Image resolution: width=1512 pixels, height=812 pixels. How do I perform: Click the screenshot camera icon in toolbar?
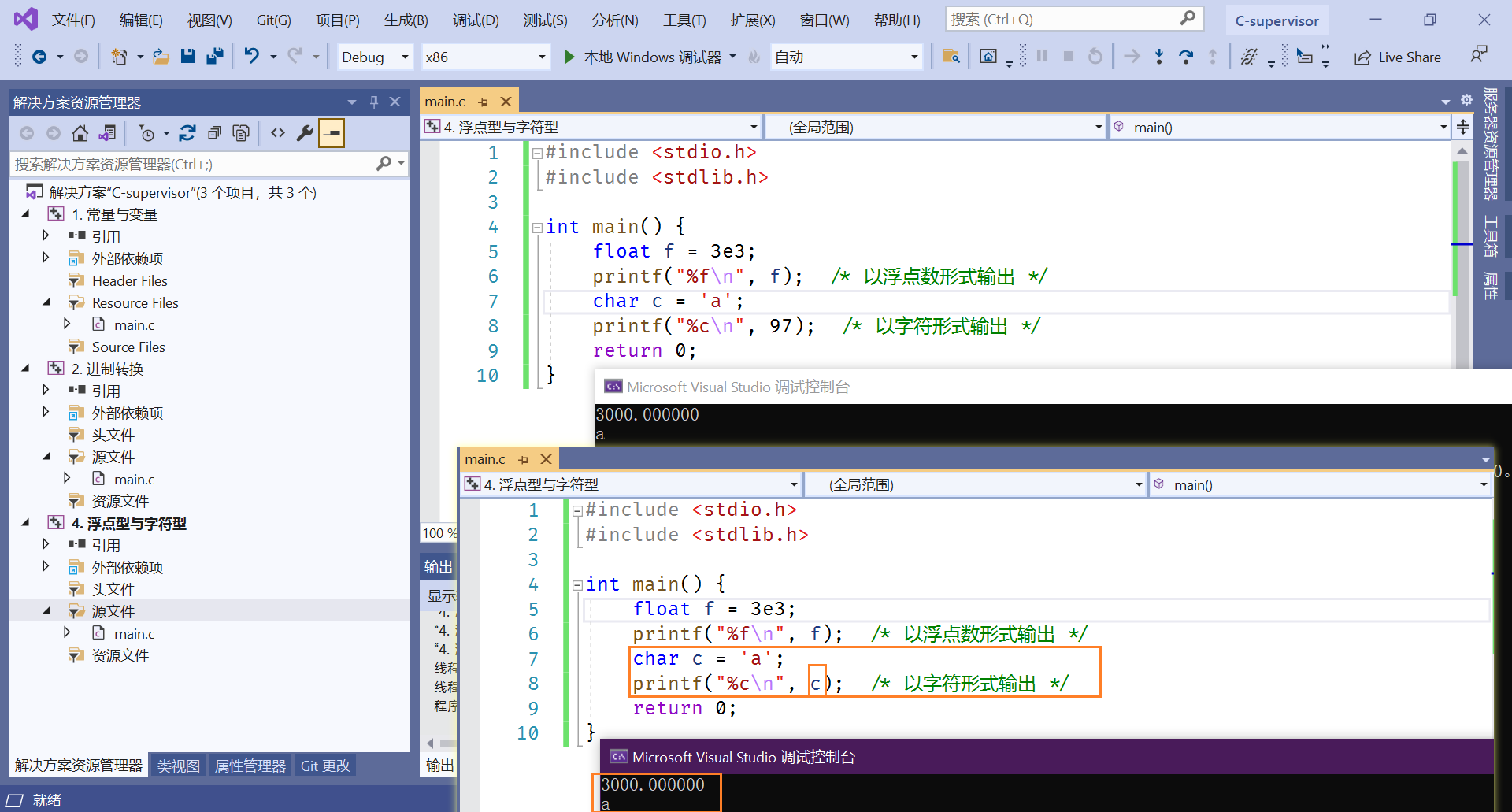point(988,57)
